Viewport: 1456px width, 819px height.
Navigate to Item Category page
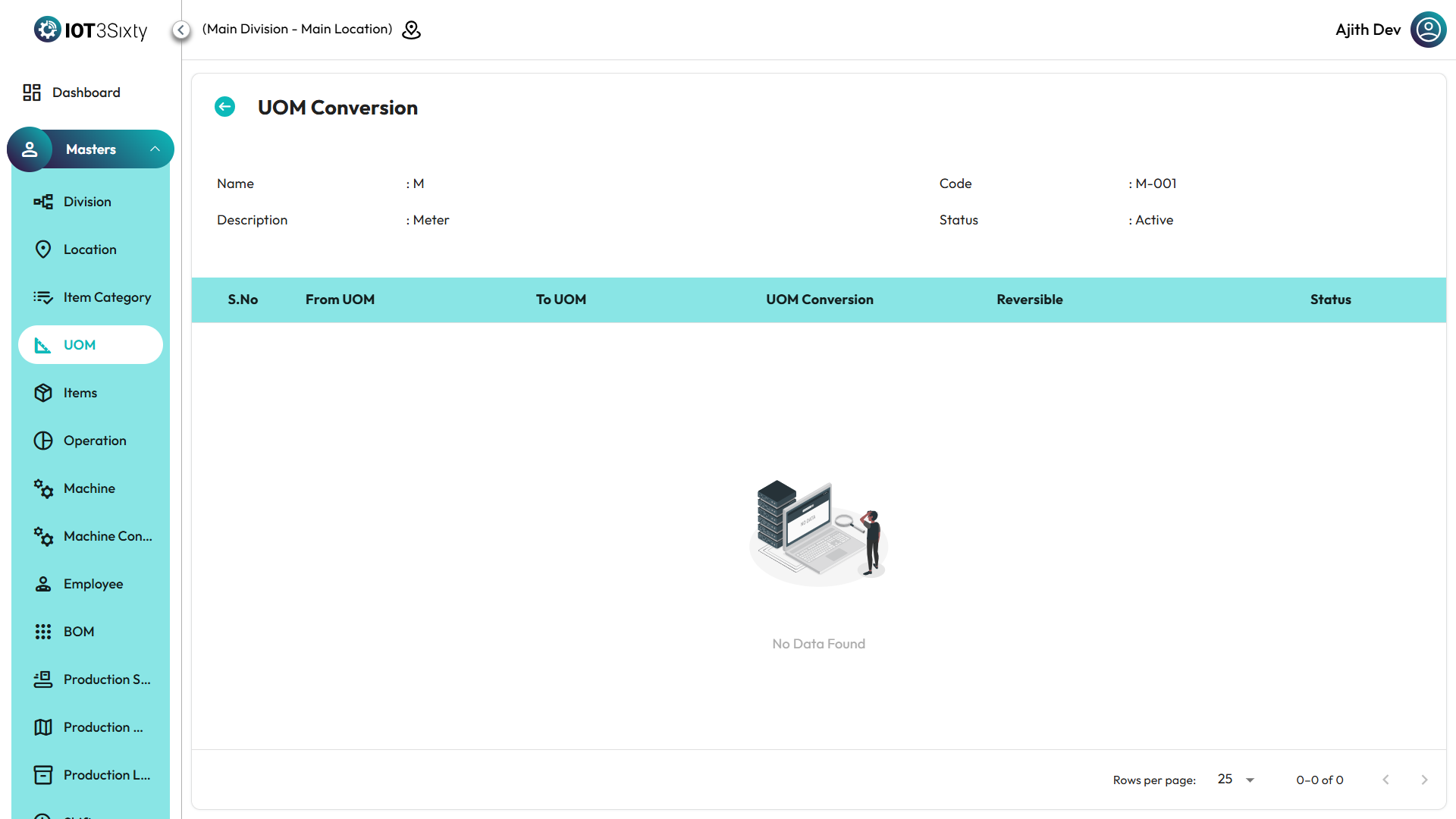pyautogui.click(x=107, y=297)
